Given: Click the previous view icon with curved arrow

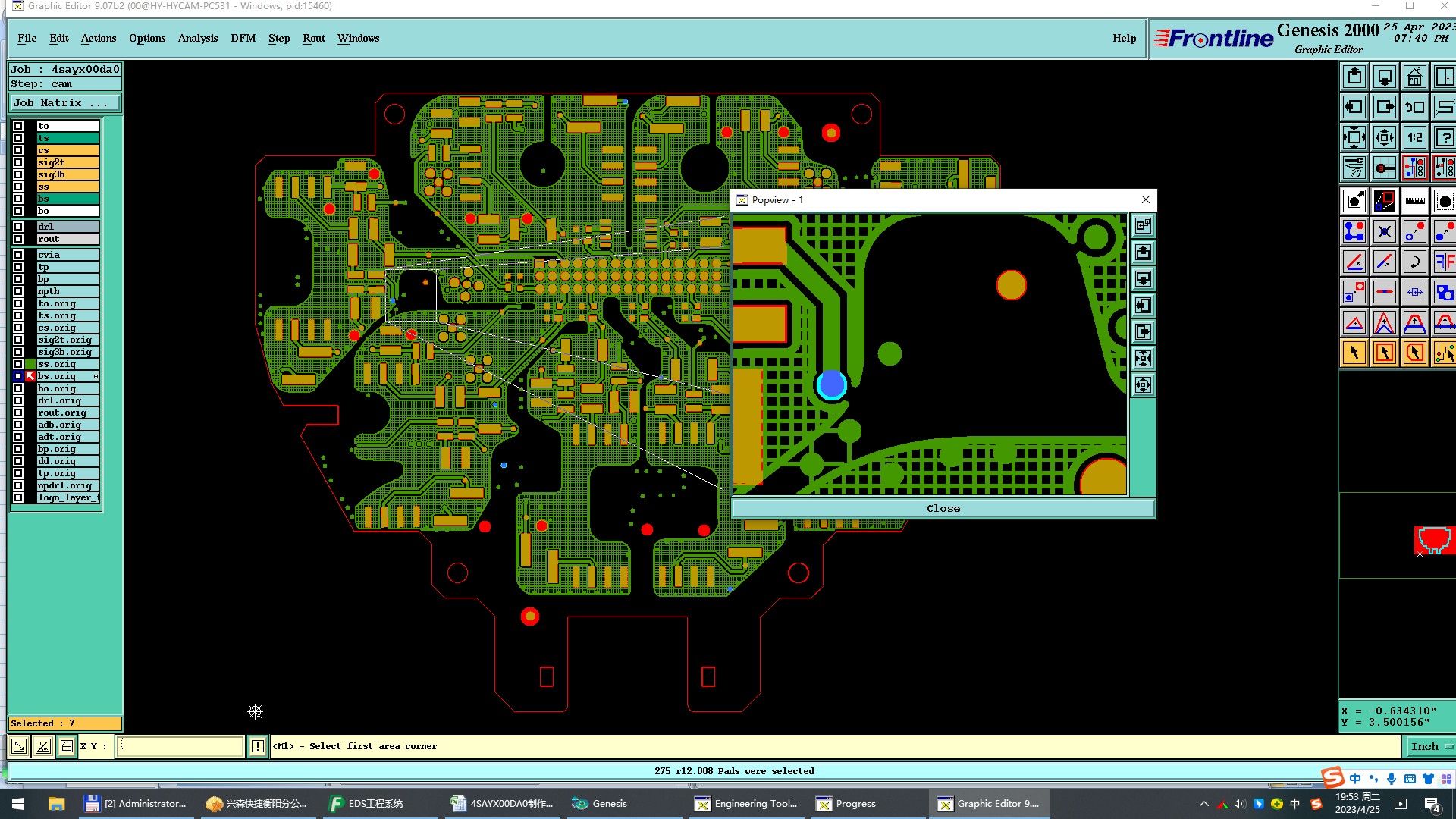Looking at the screenshot, I should (1415, 107).
